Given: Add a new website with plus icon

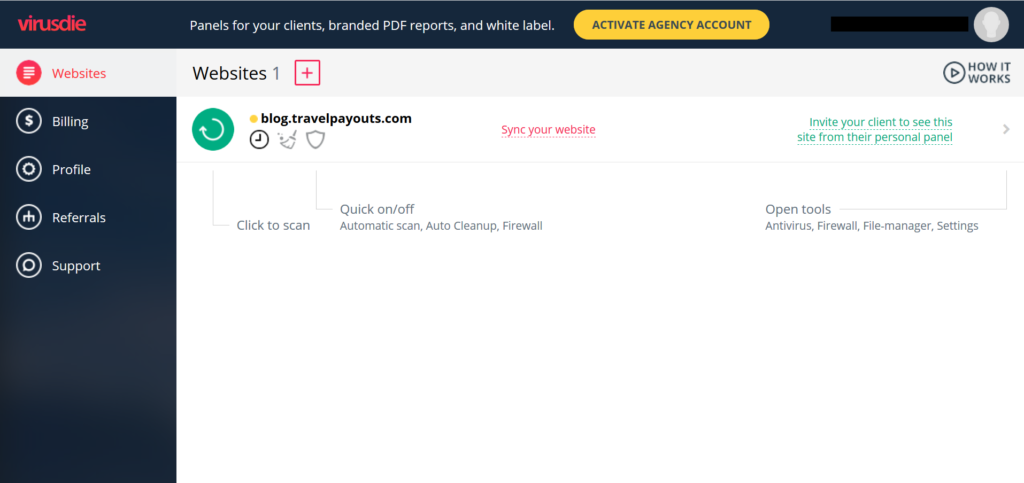Looking at the screenshot, I should tap(307, 73).
